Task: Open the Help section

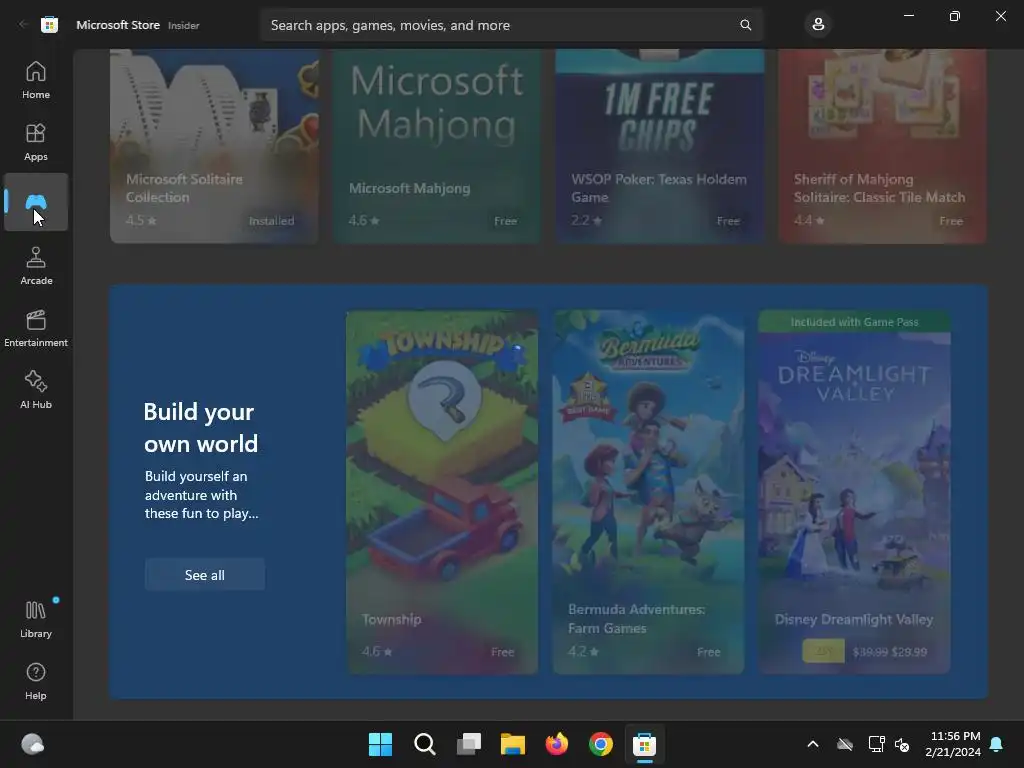Action: tap(36, 681)
